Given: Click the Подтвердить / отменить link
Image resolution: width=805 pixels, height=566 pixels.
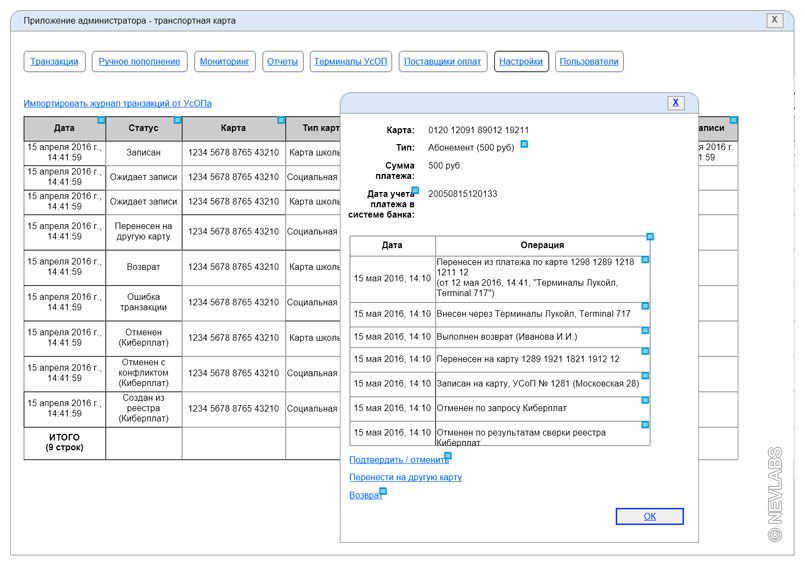Looking at the screenshot, I should point(396,460).
